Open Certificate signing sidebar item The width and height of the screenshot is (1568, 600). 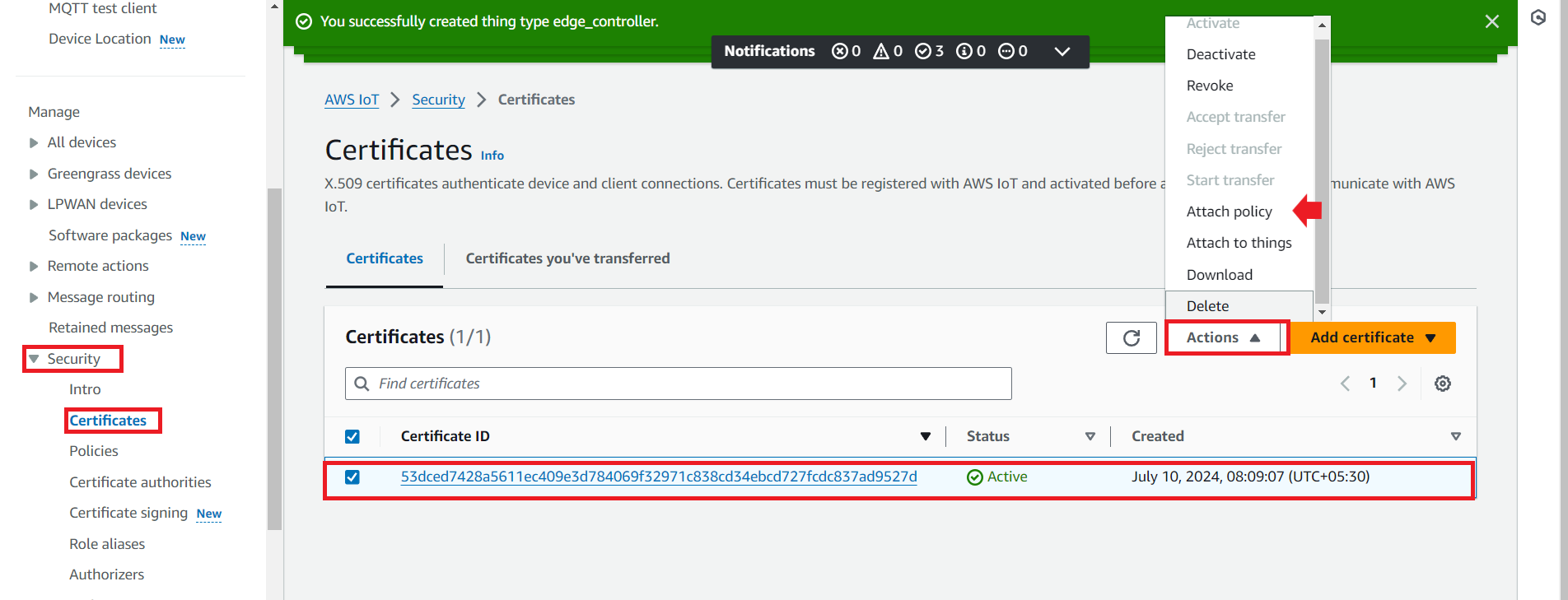(x=128, y=513)
